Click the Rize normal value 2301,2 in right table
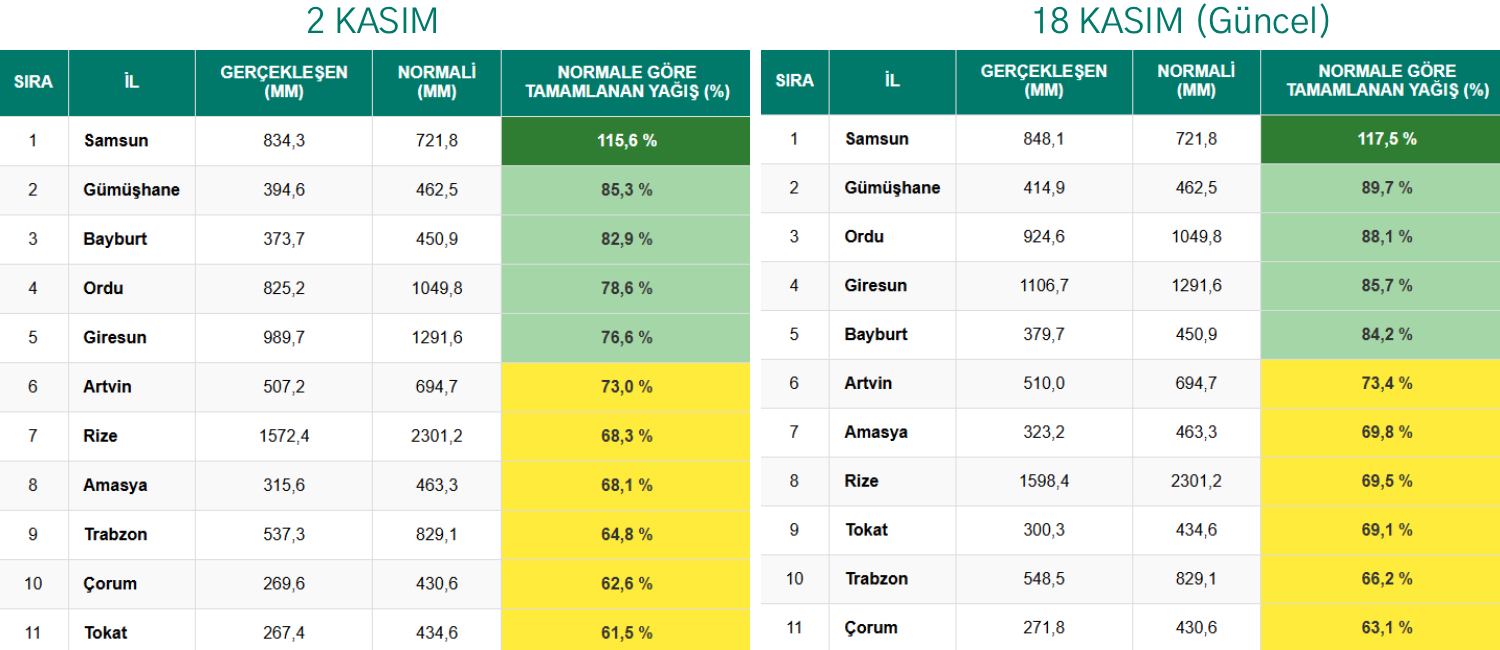1500x650 pixels. click(1196, 481)
